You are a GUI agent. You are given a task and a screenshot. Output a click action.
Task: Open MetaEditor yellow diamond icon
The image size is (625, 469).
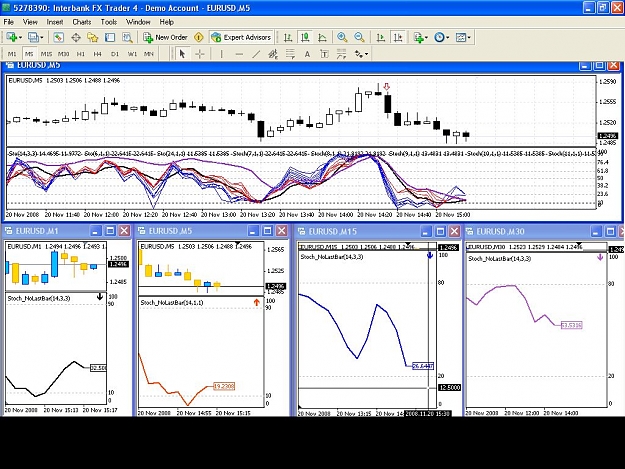(199, 37)
